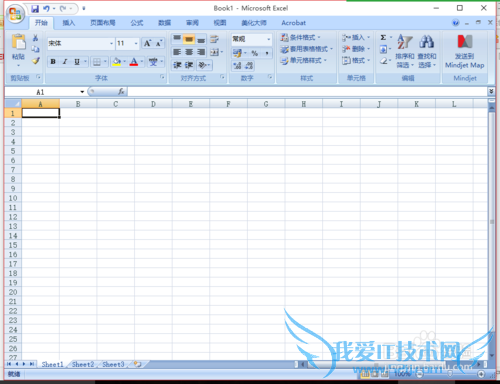The height and width of the screenshot is (384, 500).
Task: Open 单元格样式 cell styles menu
Action: click(x=303, y=60)
